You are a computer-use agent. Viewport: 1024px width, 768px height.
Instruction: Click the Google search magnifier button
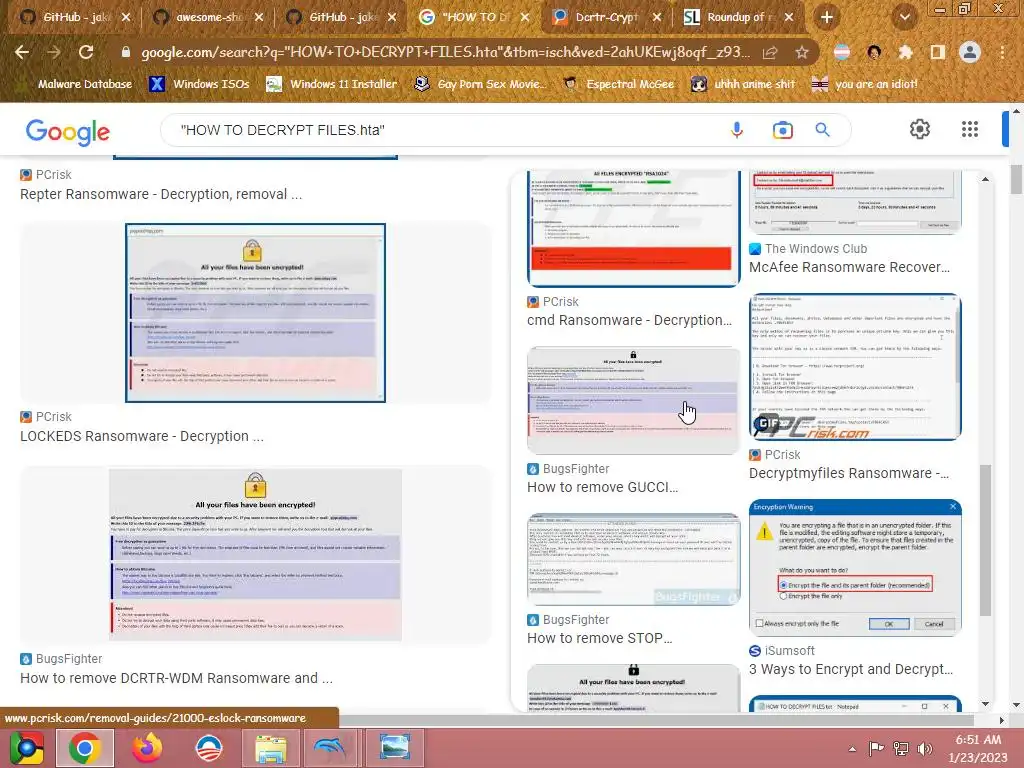823,130
